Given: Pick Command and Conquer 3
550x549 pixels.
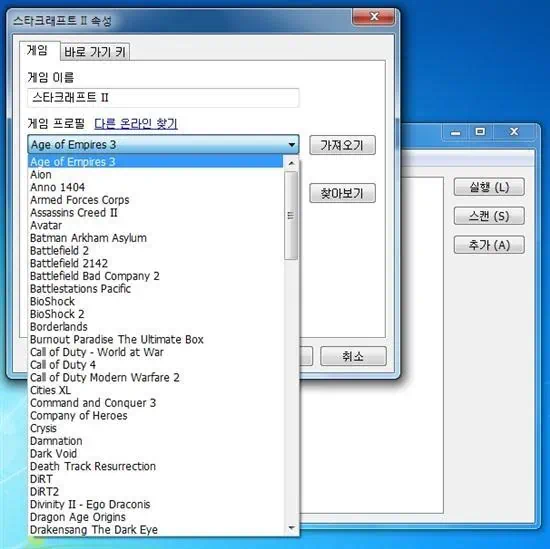Looking at the screenshot, I should pos(156,403).
